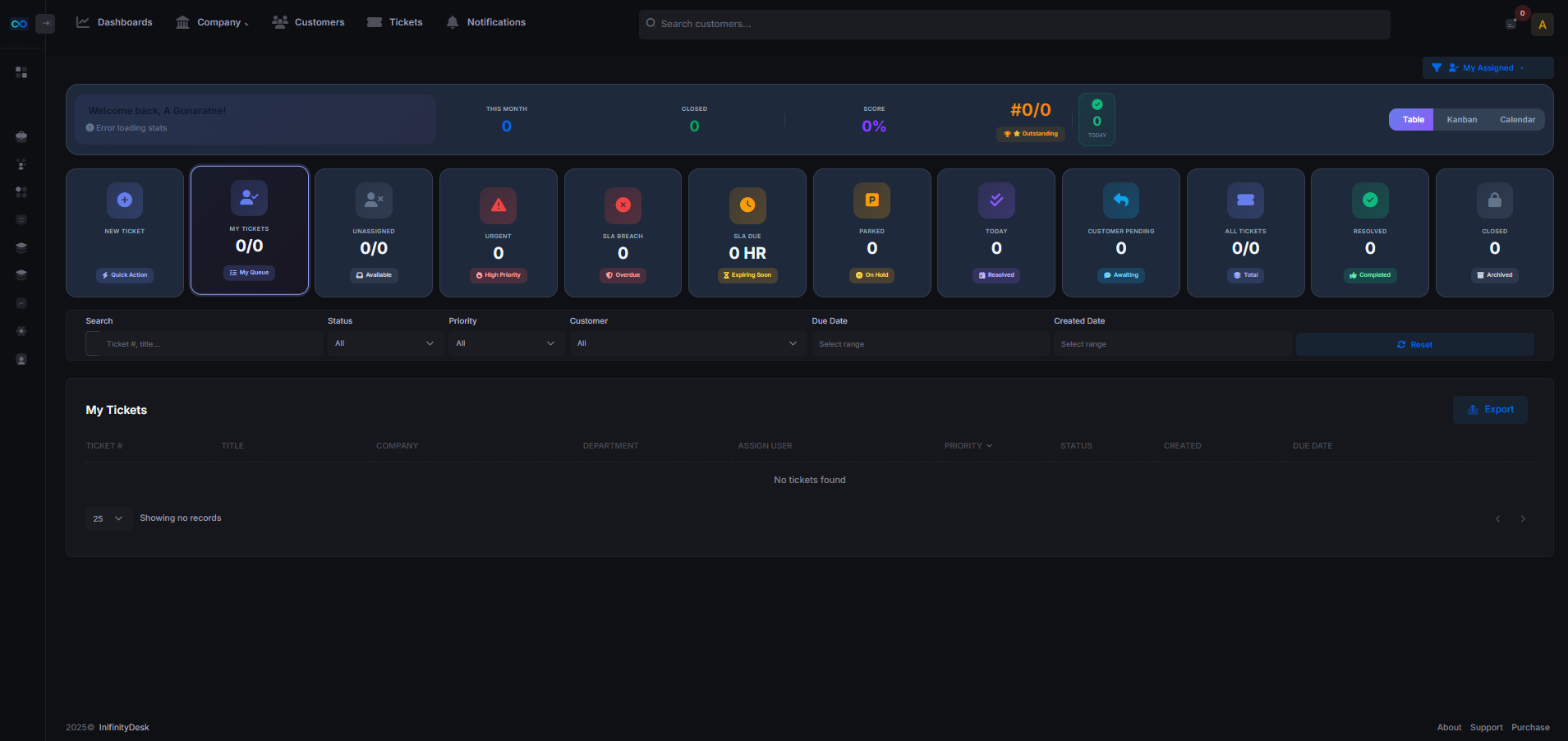This screenshot has width=1568, height=741.
Task: Open the SLA Due clock icon card
Action: (x=747, y=205)
